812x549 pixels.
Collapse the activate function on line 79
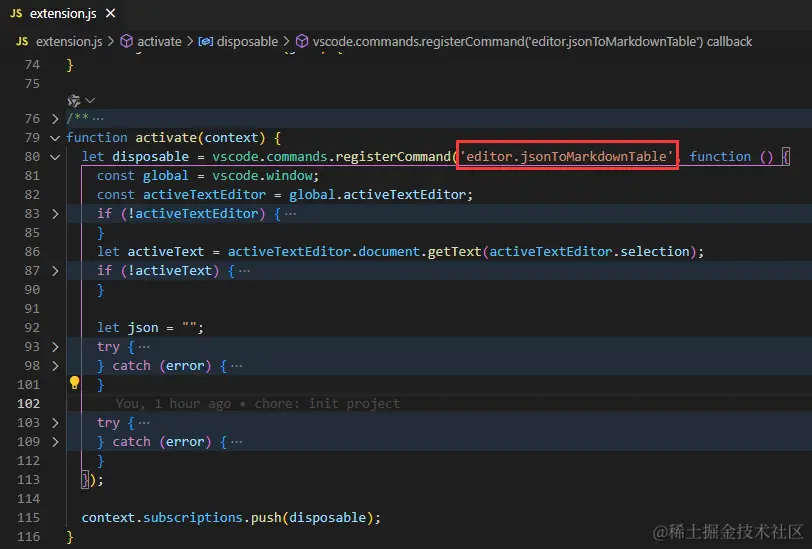coord(55,138)
